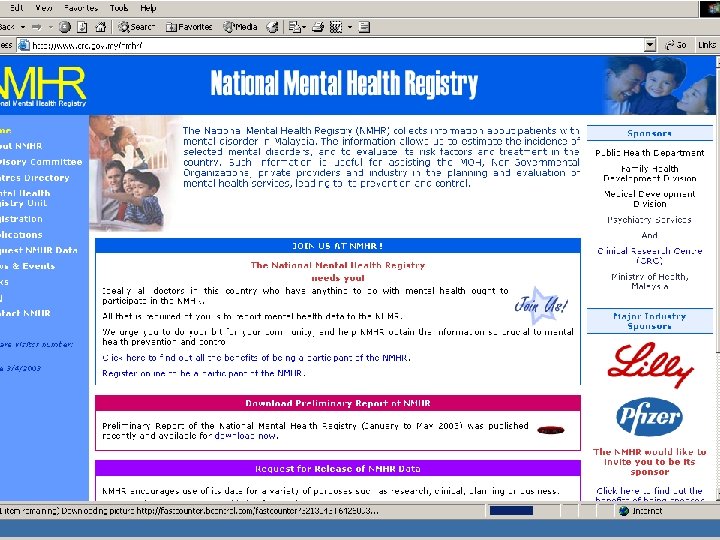Open the Publications sidebar link
The image size is (720, 540).
21,235
